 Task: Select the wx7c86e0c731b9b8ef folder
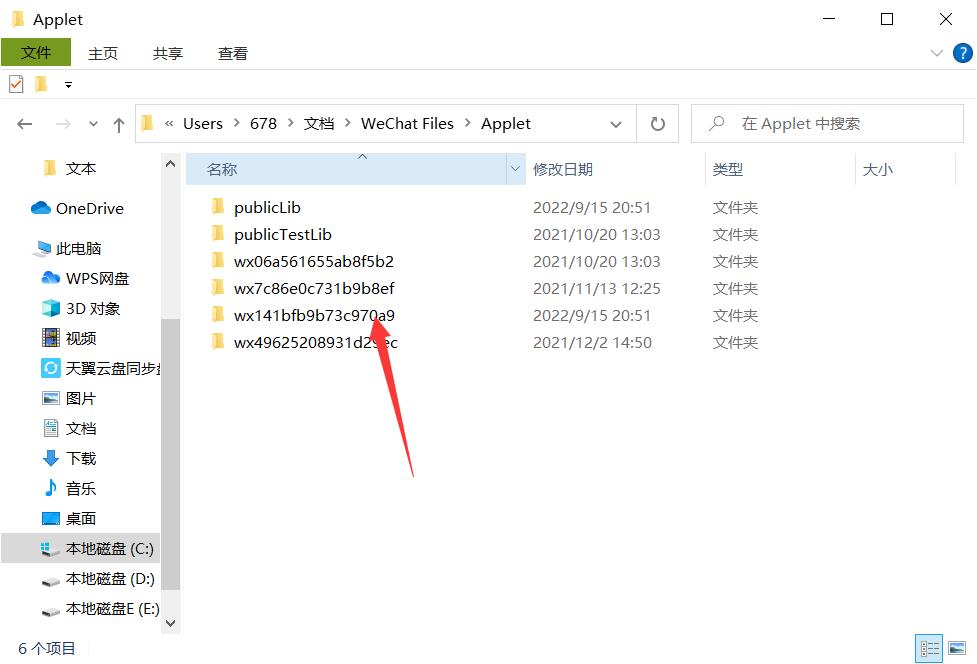click(x=314, y=288)
